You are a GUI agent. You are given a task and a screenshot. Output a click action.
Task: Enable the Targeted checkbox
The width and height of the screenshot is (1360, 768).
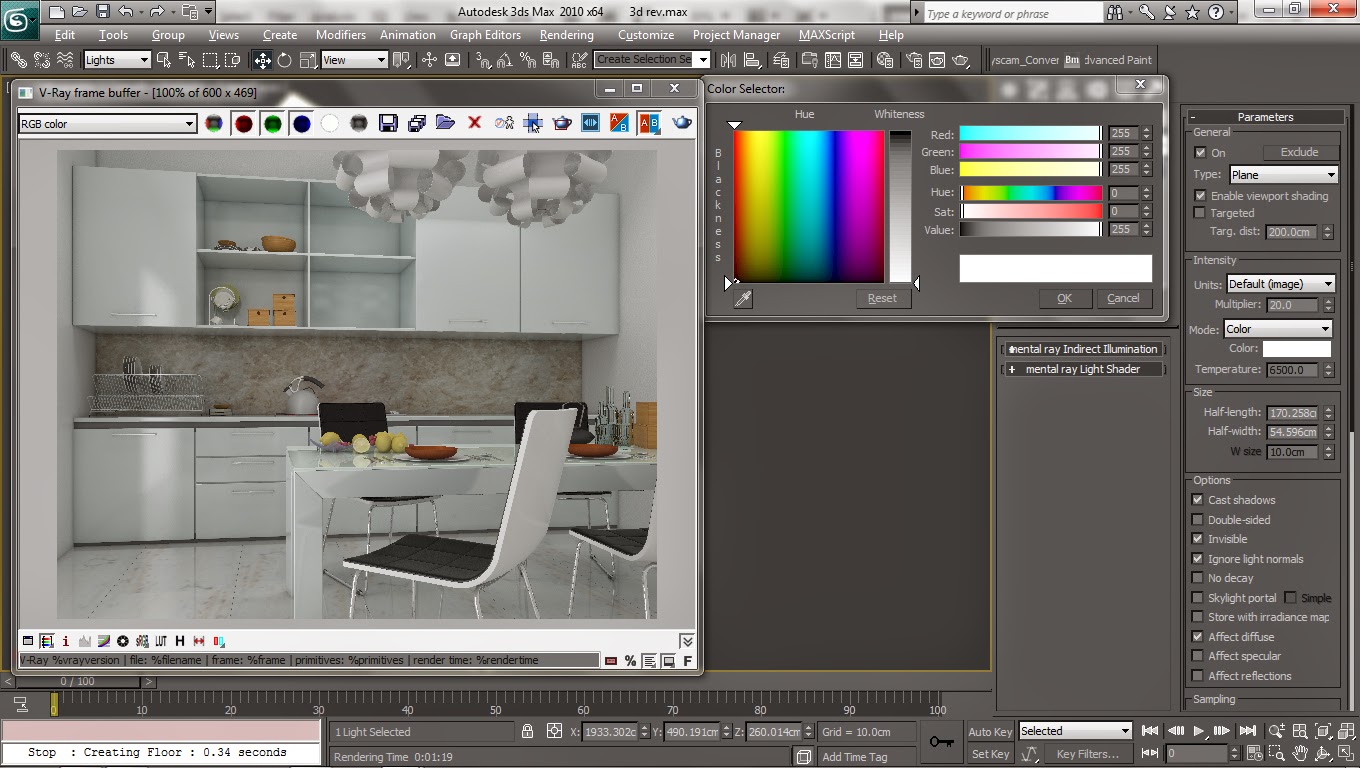click(x=1200, y=213)
